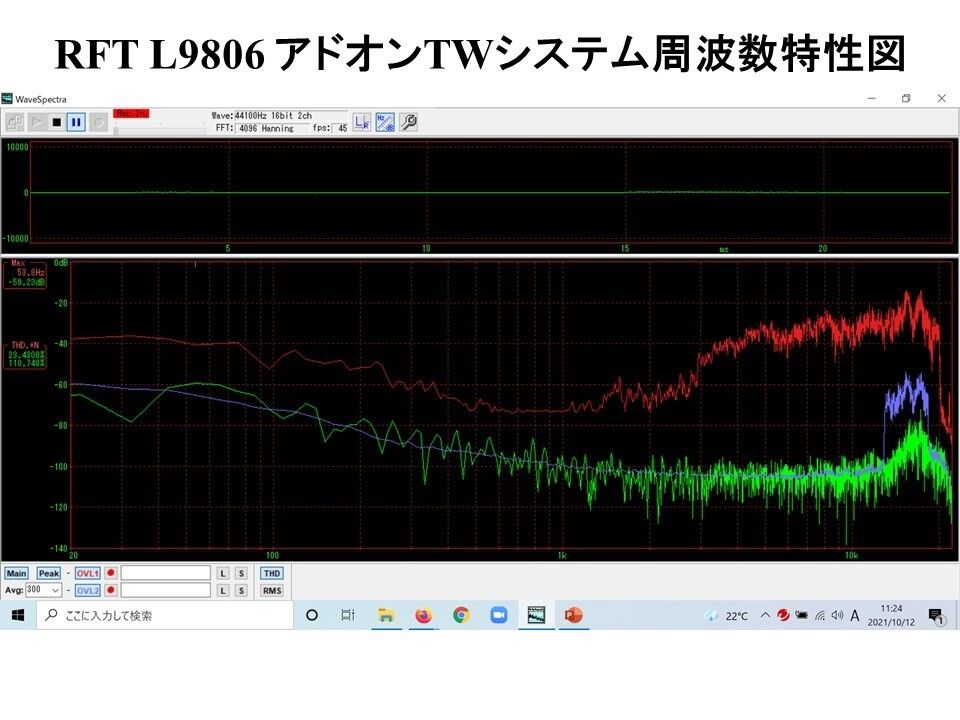Click the OVL1 S save button
Image resolution: width=960 pixels, height=720 pixels.
pos(241,574)
